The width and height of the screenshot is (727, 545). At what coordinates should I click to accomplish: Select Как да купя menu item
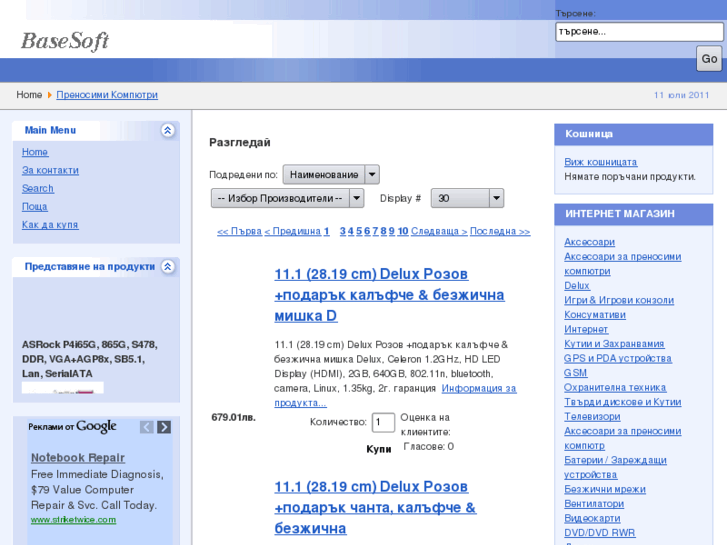[x=50, y=224]
